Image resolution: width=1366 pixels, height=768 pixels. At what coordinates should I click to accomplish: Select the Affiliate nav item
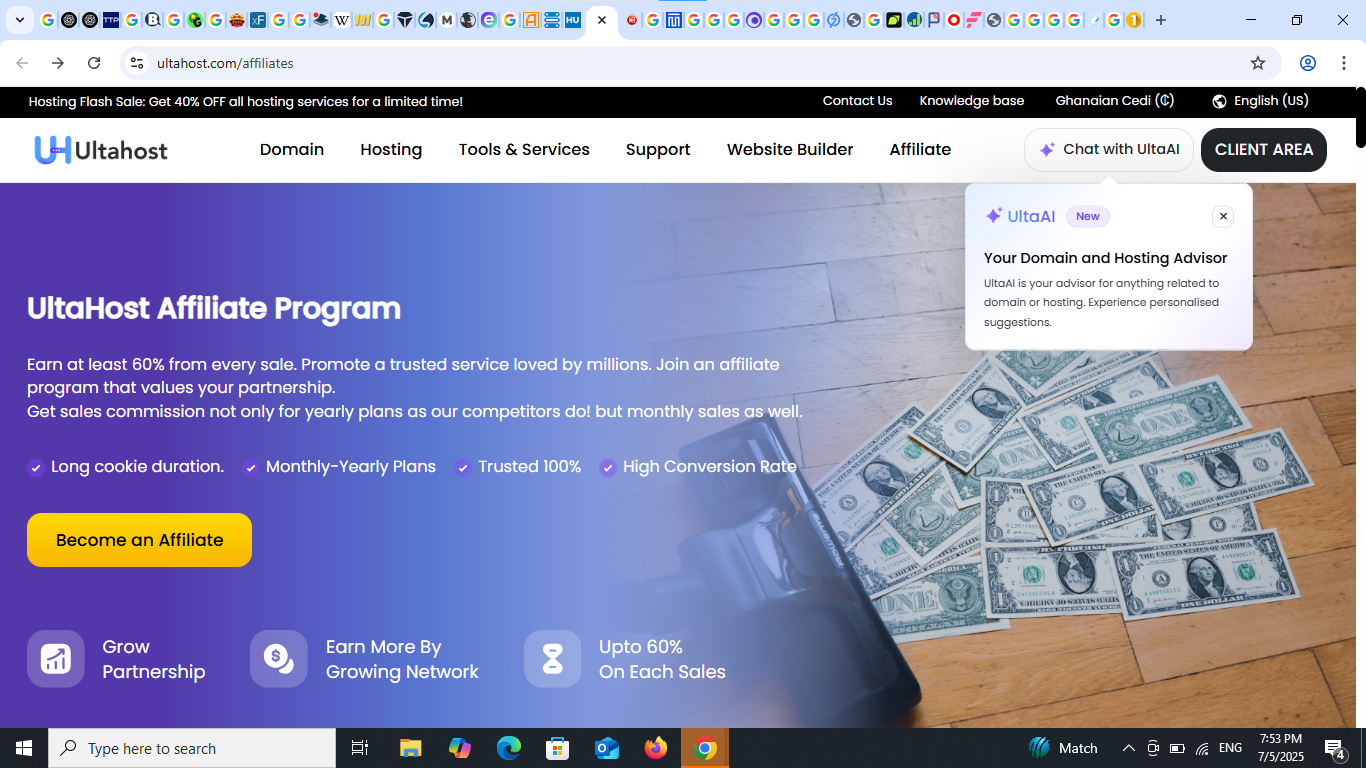point(920,150)
